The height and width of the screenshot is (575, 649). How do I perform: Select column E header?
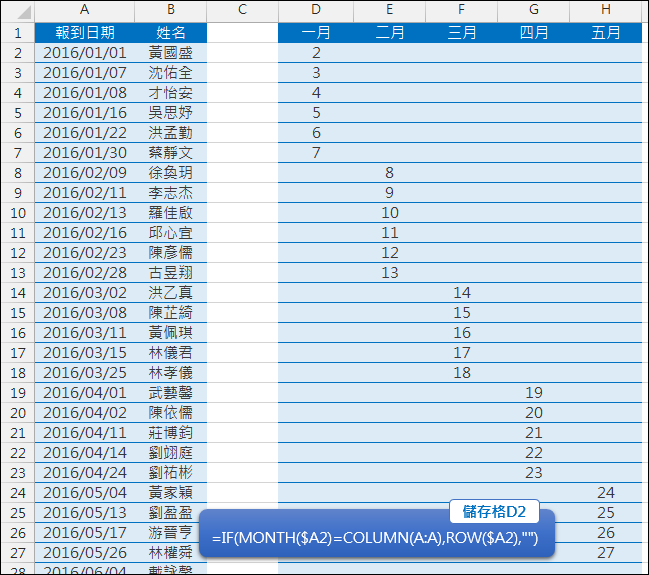[x=389, y=11]
